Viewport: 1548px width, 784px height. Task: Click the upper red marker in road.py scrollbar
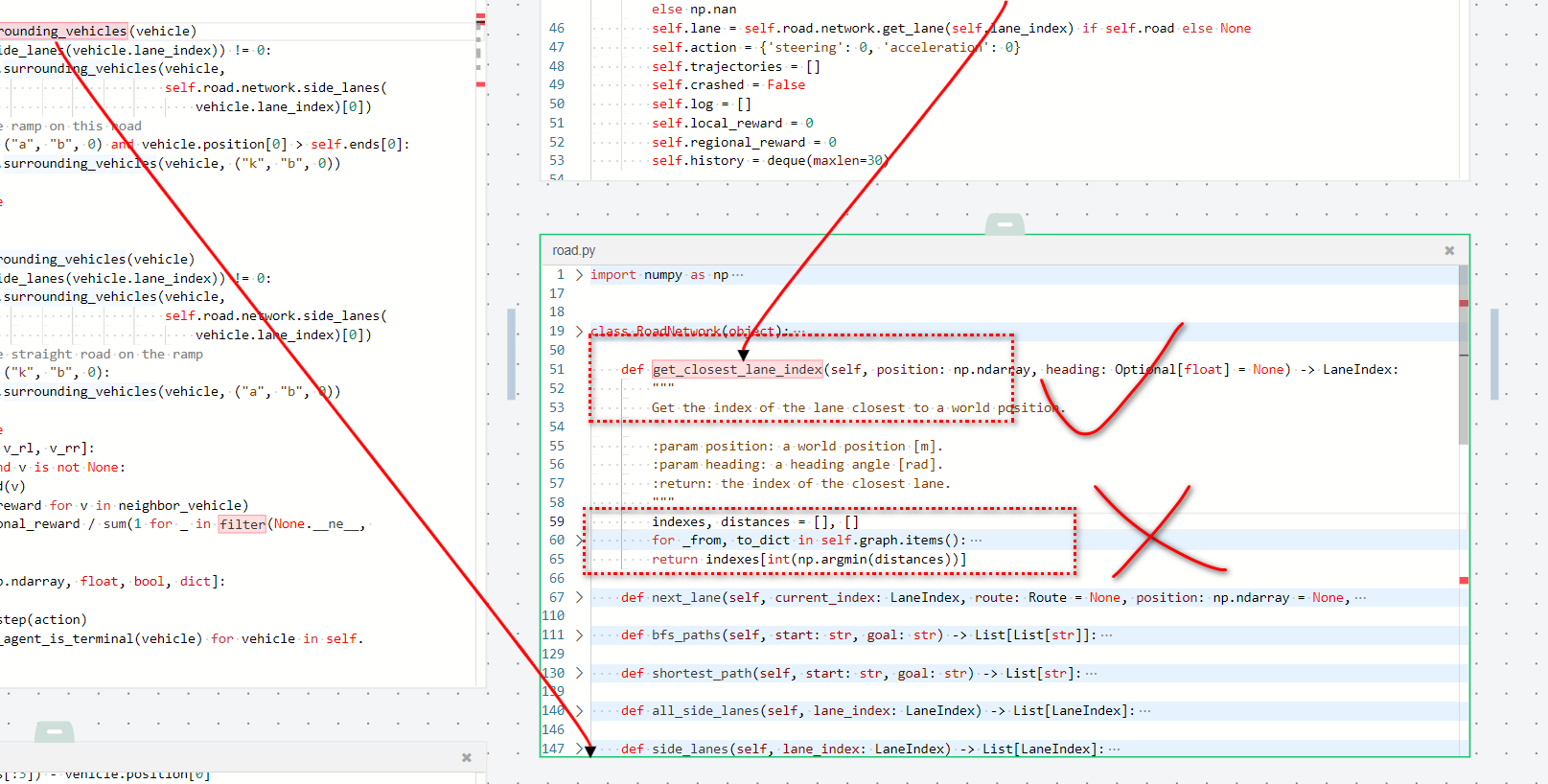click(1464, 303)
